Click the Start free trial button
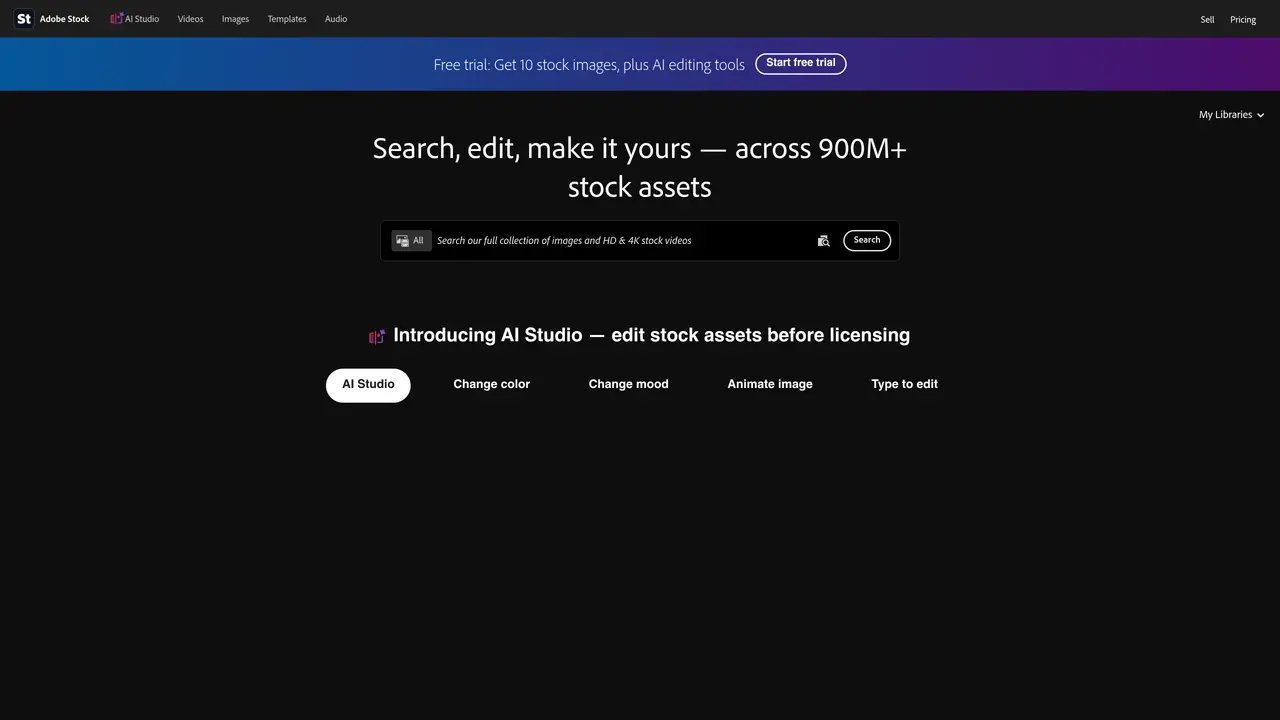This screenshot has width=1280, height=720. coord(801,64)
